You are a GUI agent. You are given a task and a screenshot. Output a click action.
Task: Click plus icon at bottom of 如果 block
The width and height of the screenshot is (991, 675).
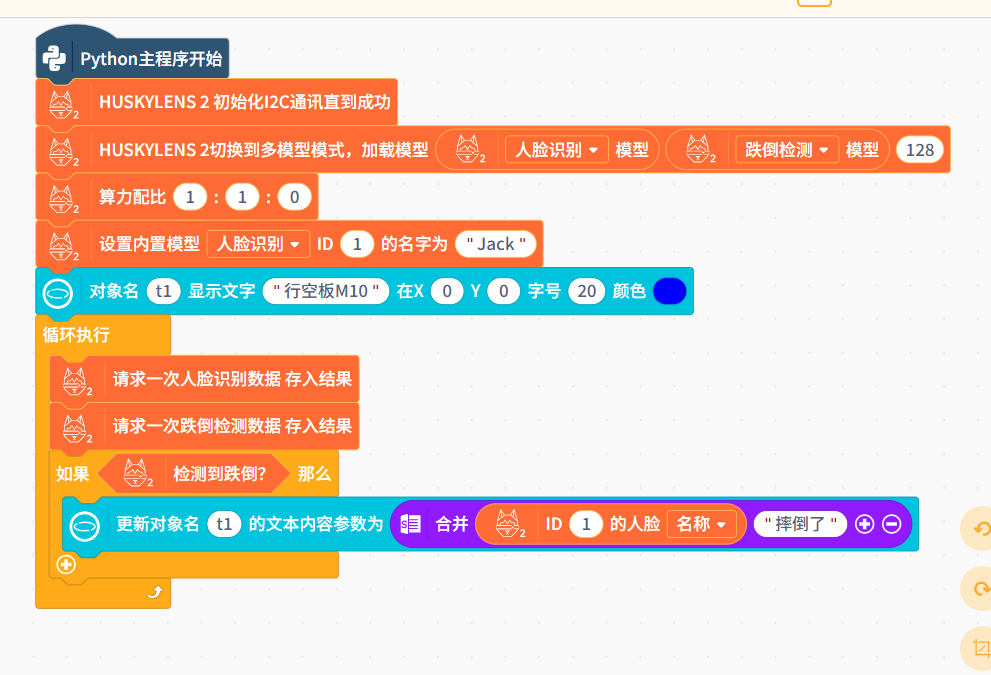67,564
